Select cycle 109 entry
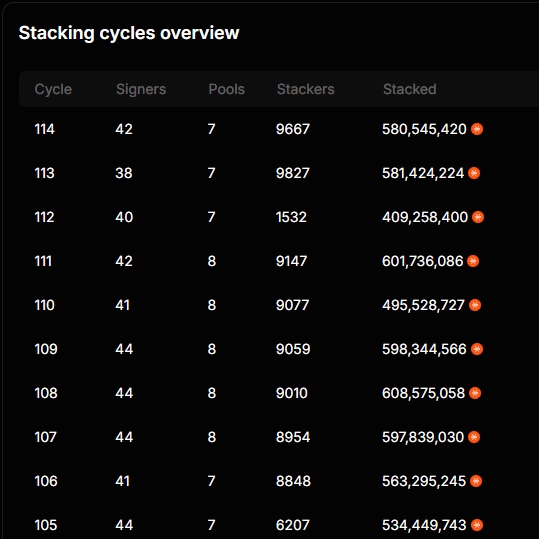Viewport: 539px width, 539px height. pyautogui.click(x=279, y=349)
